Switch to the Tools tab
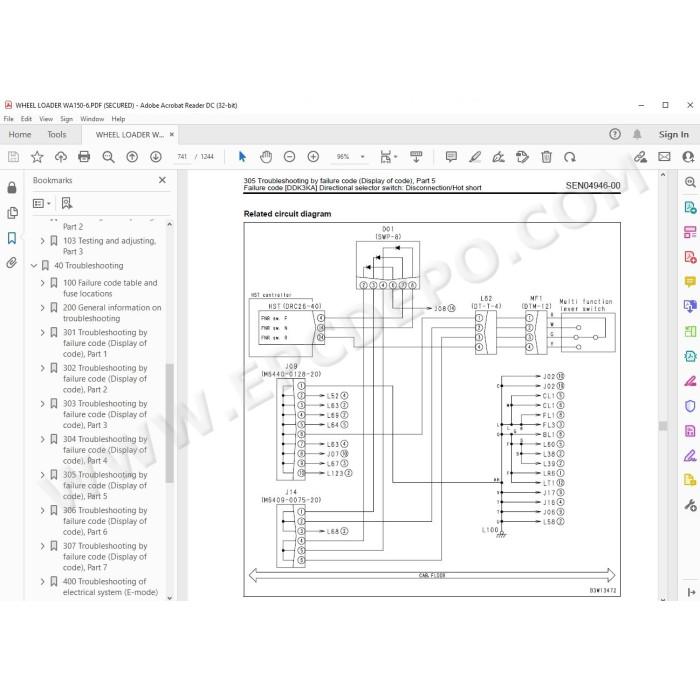700x700 pixels. pos(57,134)
